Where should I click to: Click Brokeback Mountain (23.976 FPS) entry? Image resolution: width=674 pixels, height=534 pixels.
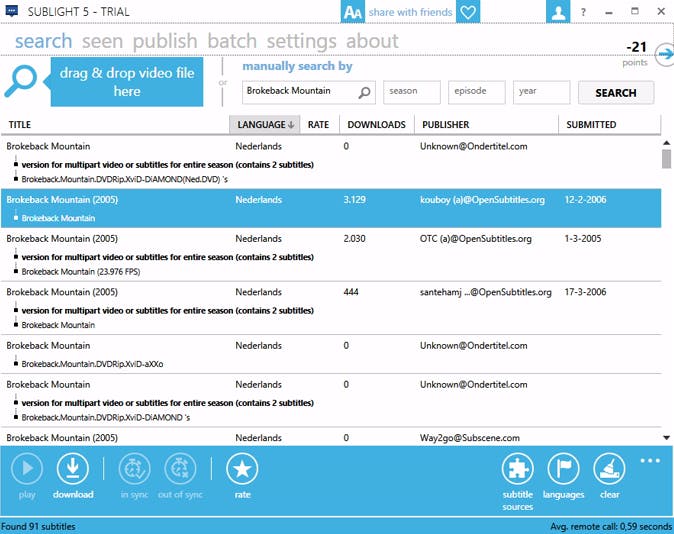(x=81, y=272)
